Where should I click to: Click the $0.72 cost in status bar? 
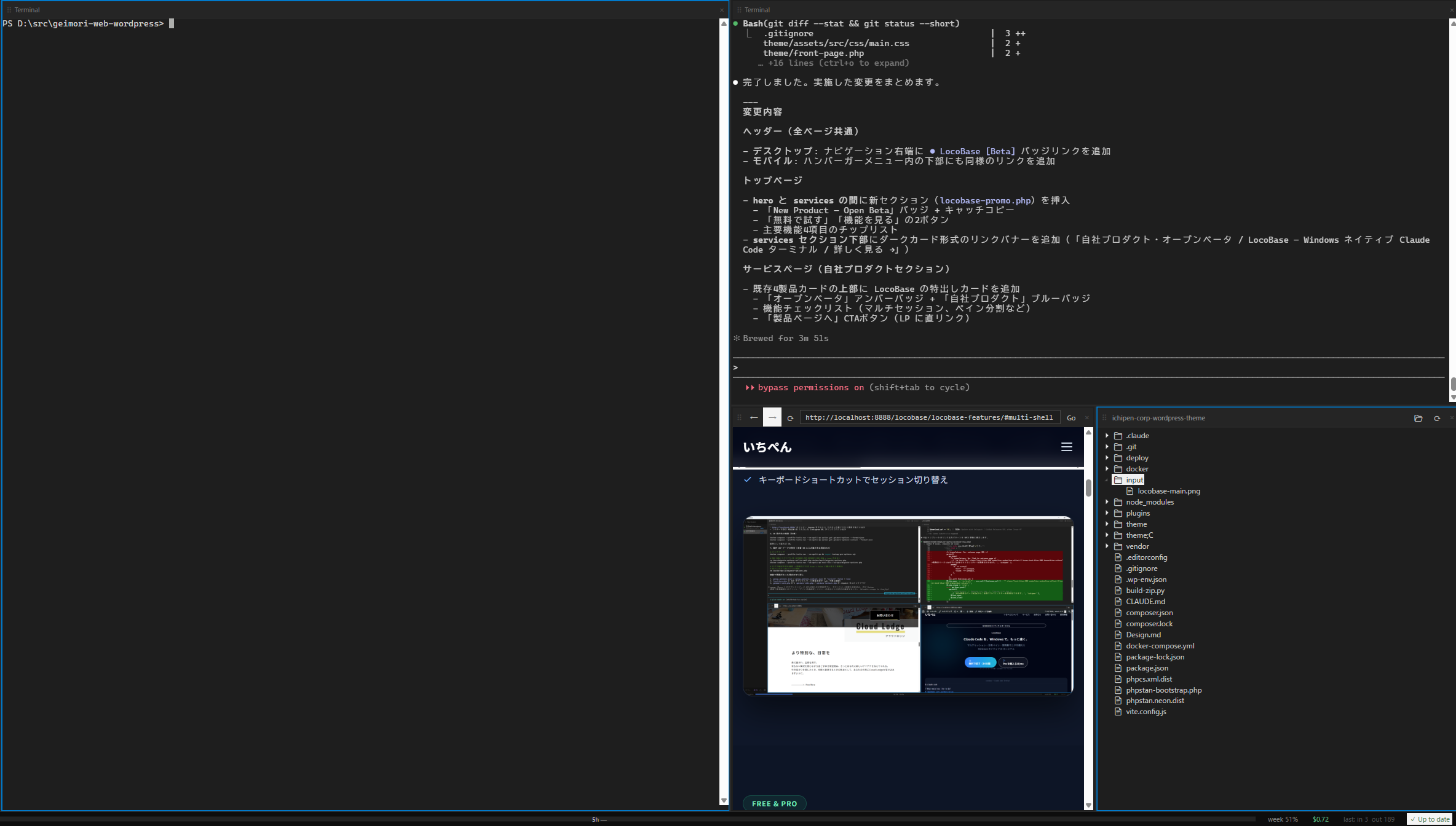click(x=1321, y=819)
